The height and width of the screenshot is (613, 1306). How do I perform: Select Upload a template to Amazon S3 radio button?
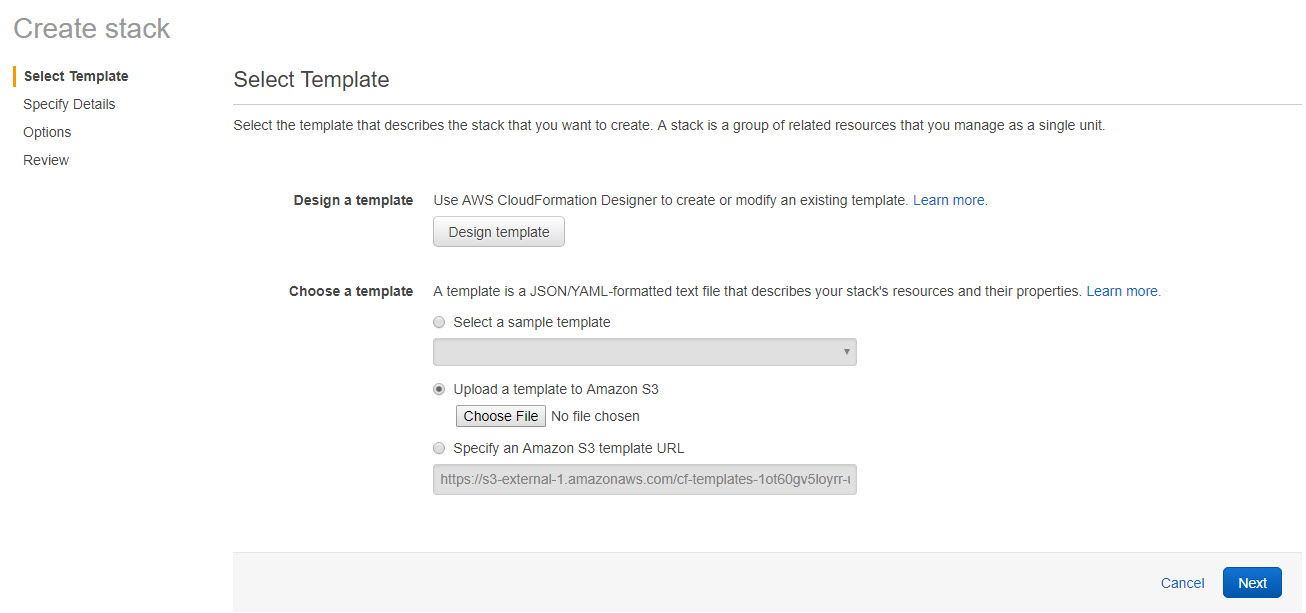coord(439,390)
